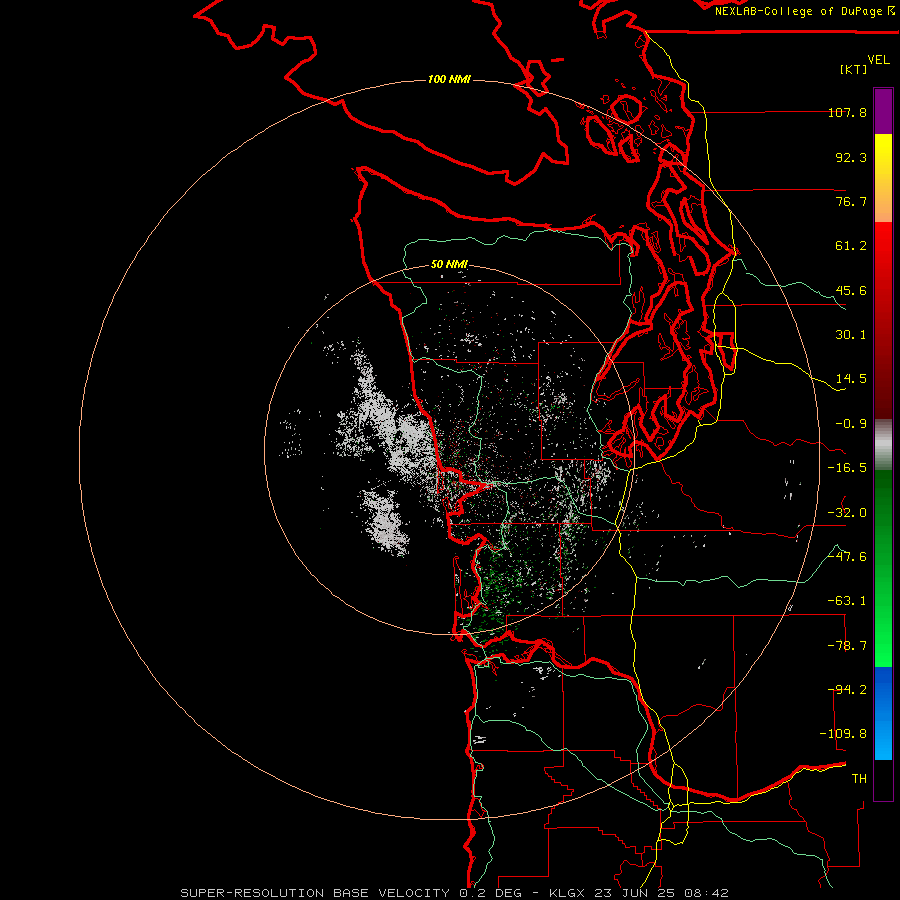
Task: Click the -47.6 legend value
Action: tap(847, 557)
